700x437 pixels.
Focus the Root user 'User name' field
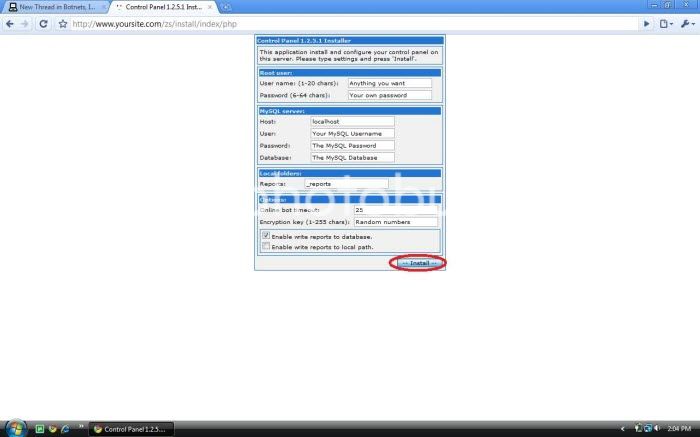click(389, 84)
